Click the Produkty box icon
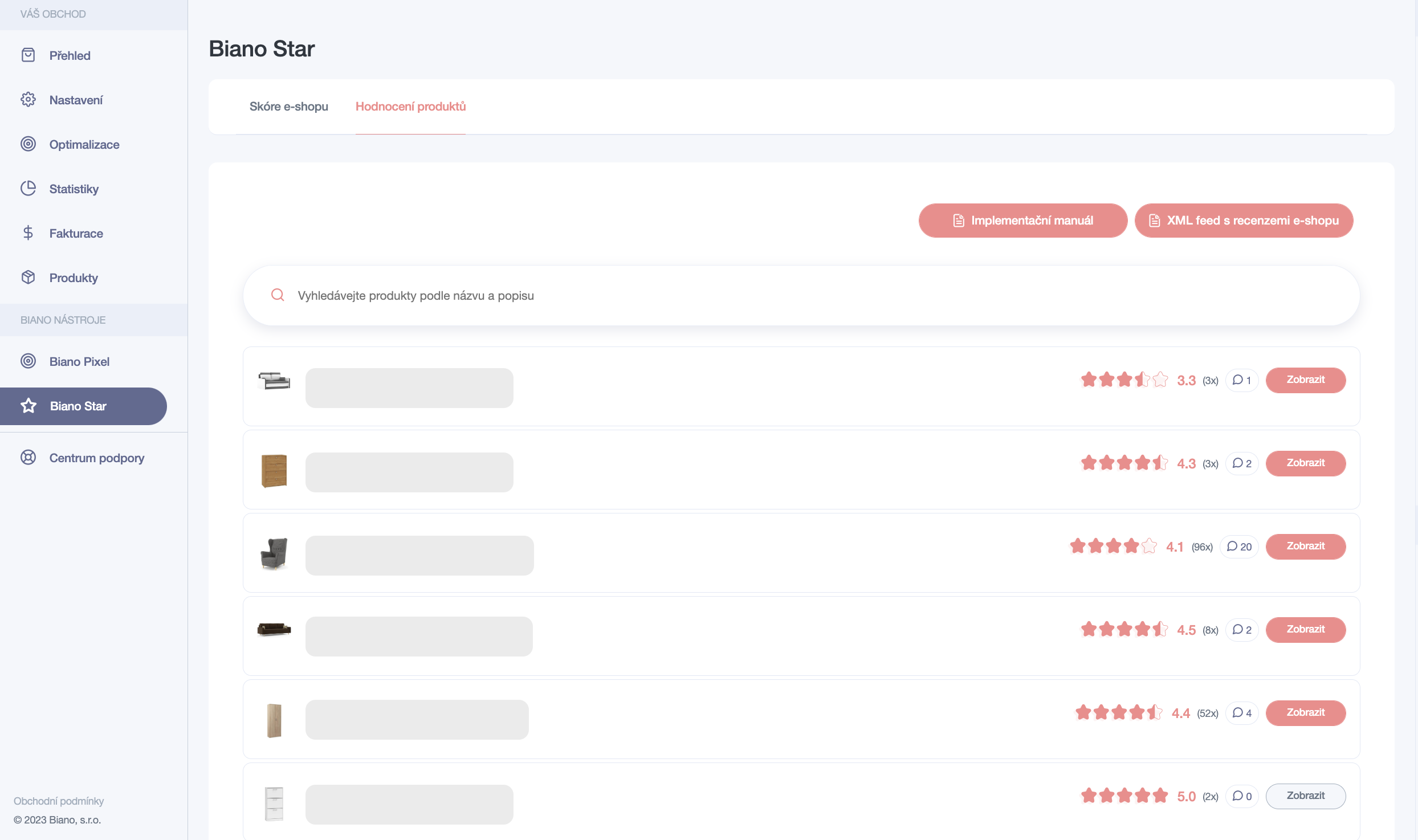This screenshot has height=840, width=1418. pos(28,278)
